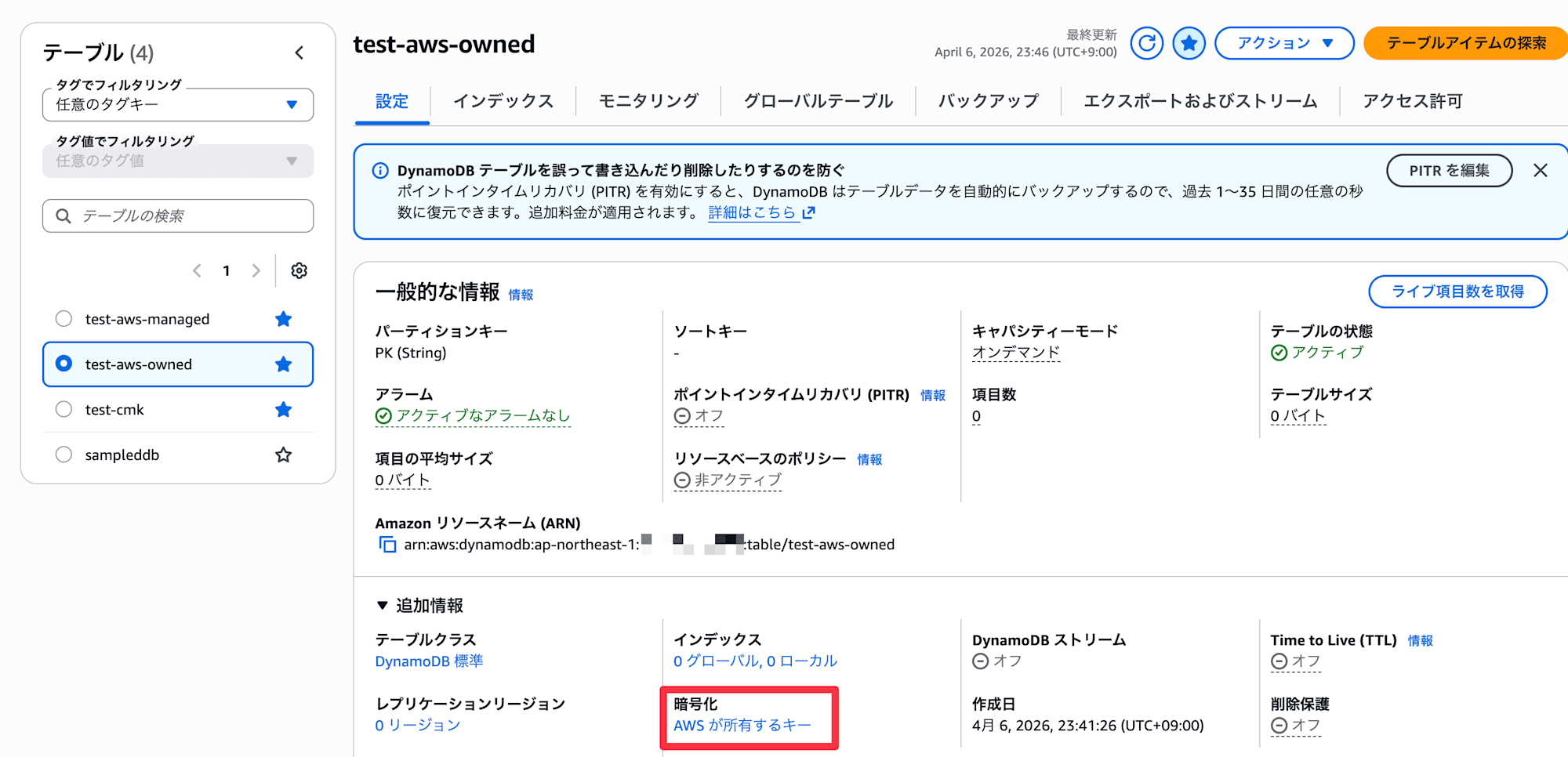Image resolution: width=1568 pixels, height=757 pixels.
Task: Go to previous page of tables
Action: [197, 270]
